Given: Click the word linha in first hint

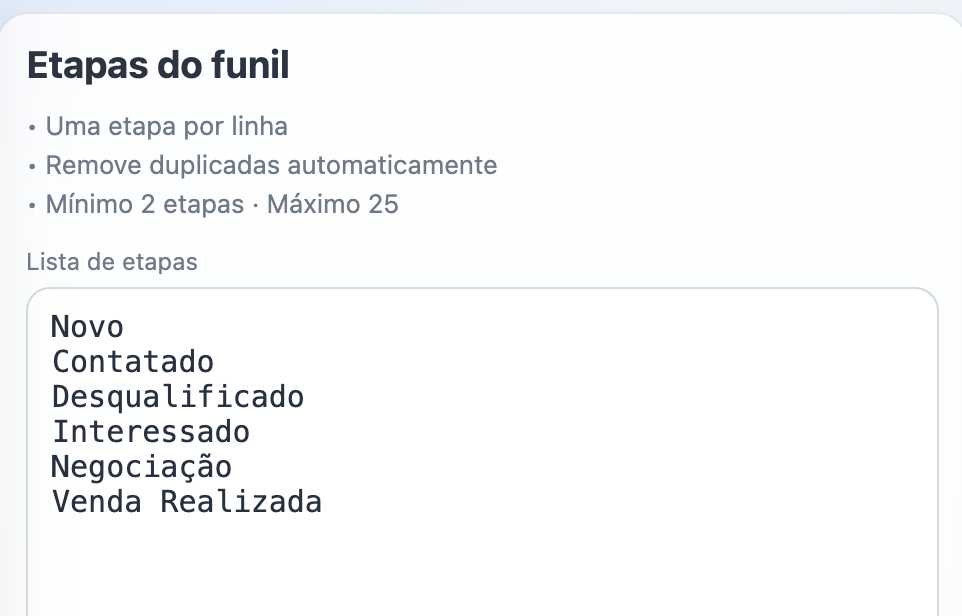Looking at the screenshot, I should tap(259, 127).
